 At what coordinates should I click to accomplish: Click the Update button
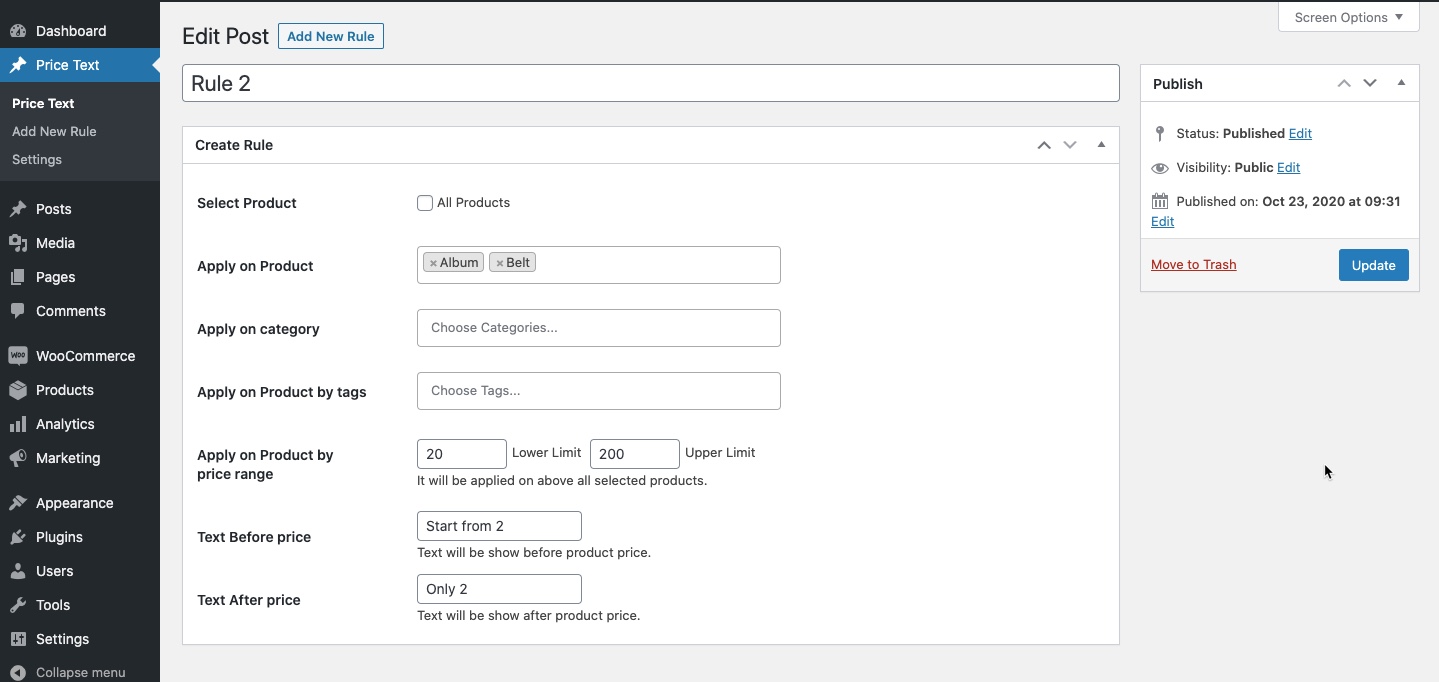(x=1373, y=265)
